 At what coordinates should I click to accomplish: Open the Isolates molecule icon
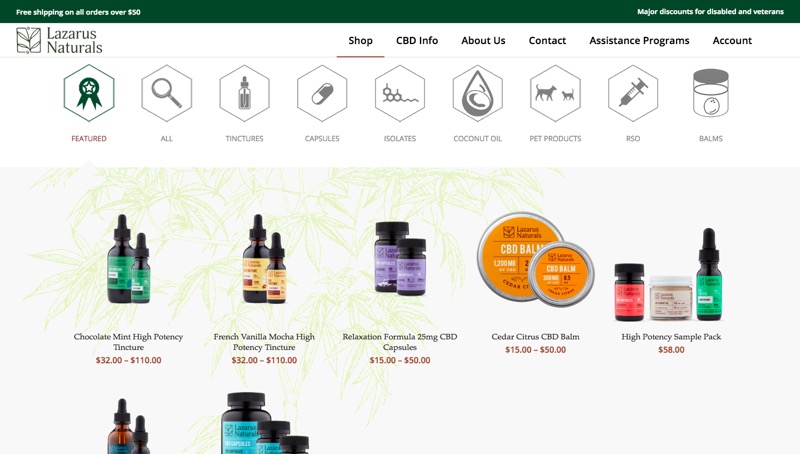click(x=400, y=93)
